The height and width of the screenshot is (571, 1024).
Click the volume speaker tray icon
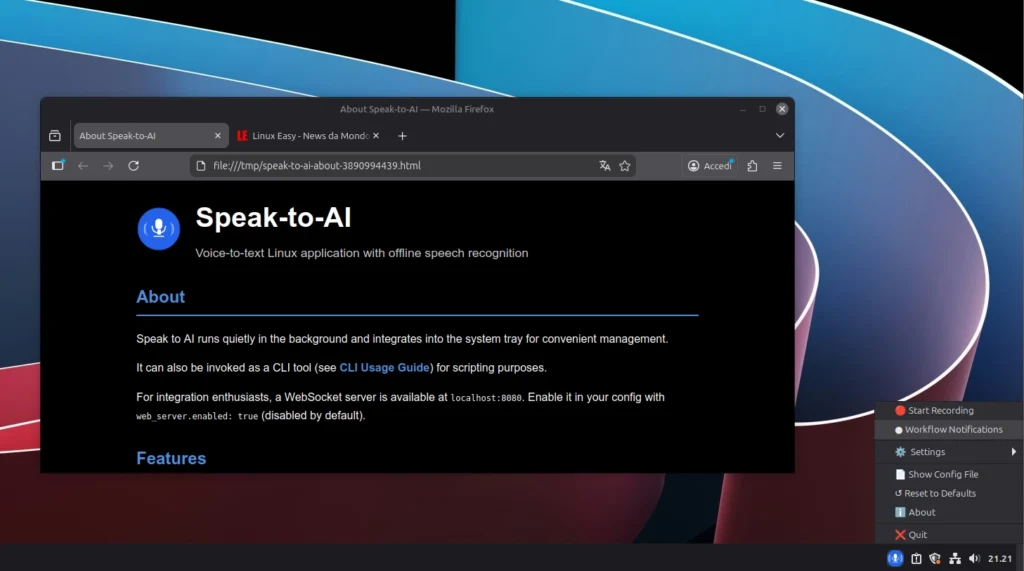click(974, 559)
